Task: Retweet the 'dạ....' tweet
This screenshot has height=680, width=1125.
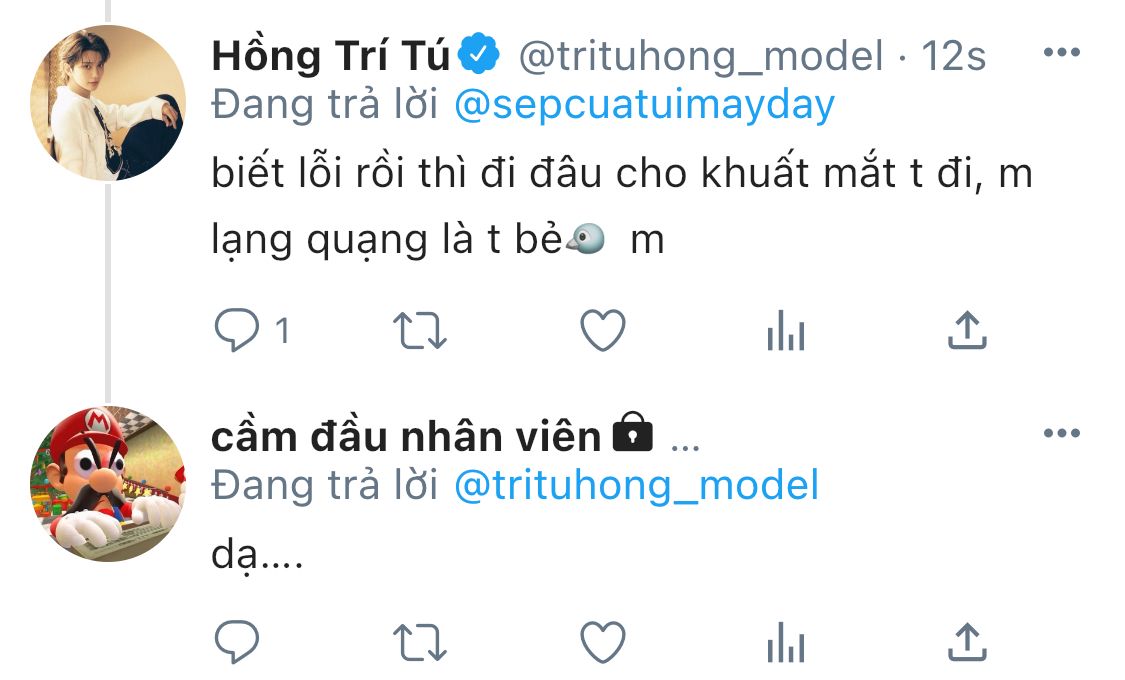Action: pos(420,642)
